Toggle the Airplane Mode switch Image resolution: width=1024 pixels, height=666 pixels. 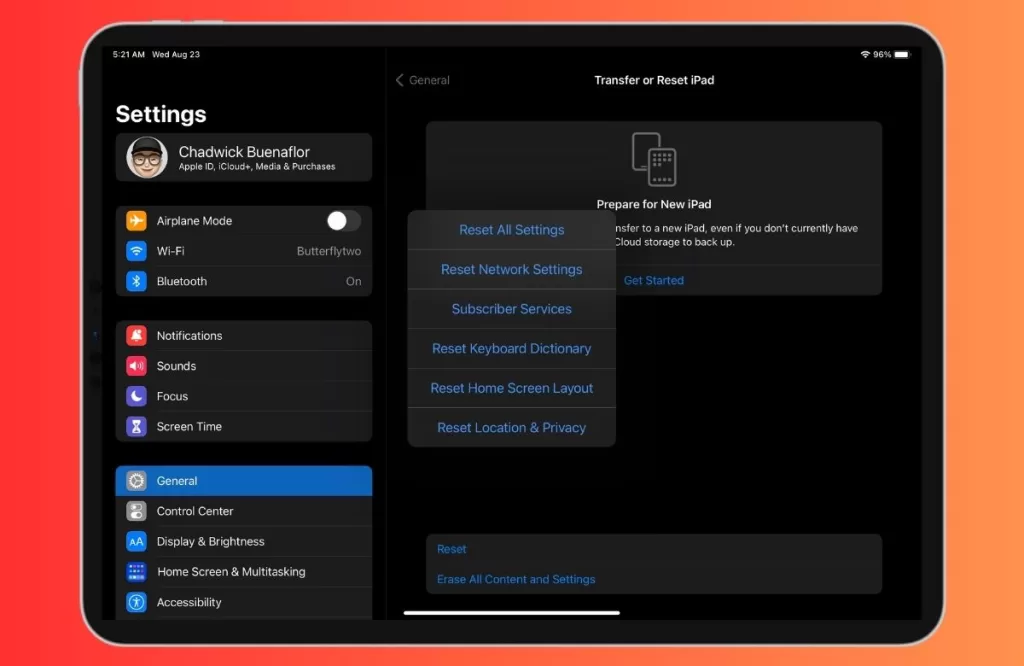pyautogui.click(x=344, y=221)
